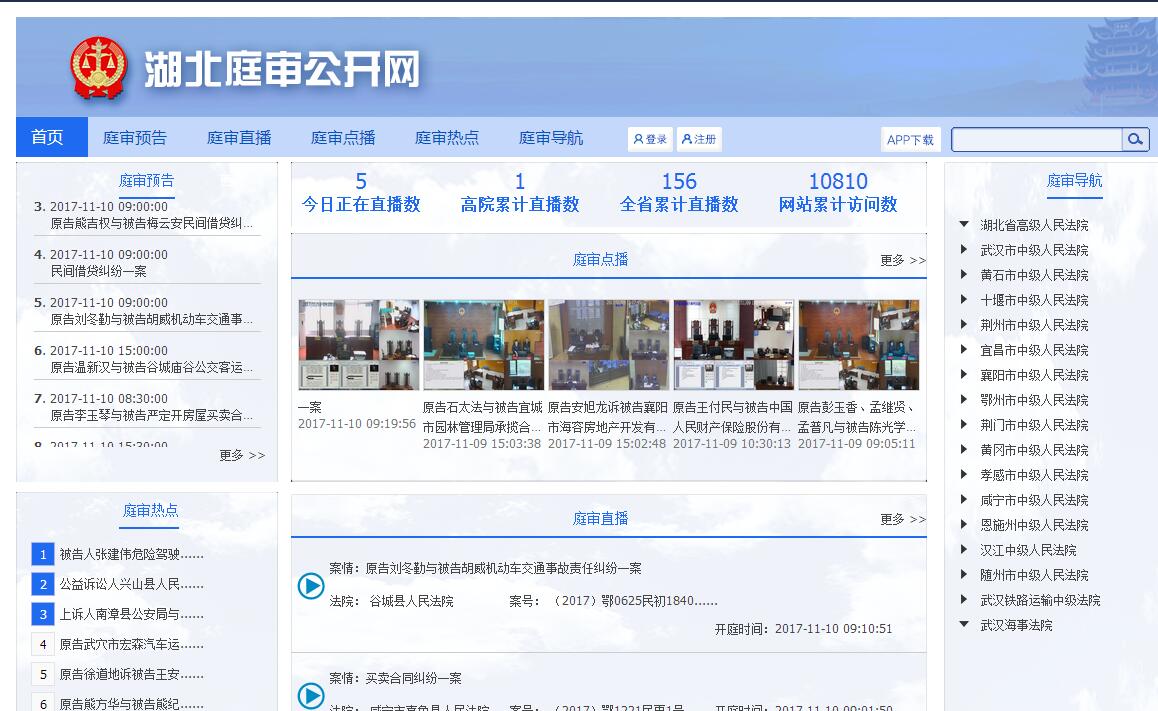Click the court emblem logo
This screenshot has height=711, width=1158.
pyautogui.click(x=99, y=68)
